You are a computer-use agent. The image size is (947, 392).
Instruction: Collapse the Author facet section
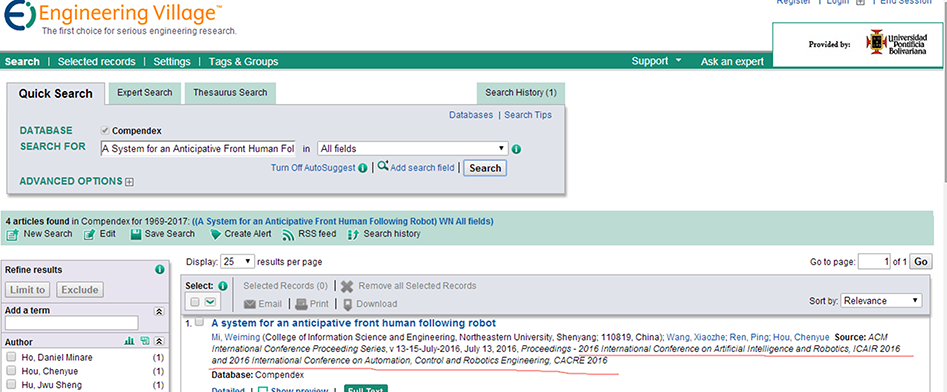coord(159,341)
